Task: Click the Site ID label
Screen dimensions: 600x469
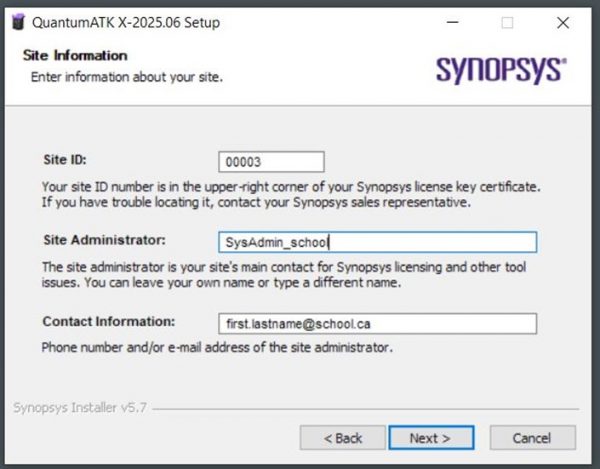Action: point(65,160)
